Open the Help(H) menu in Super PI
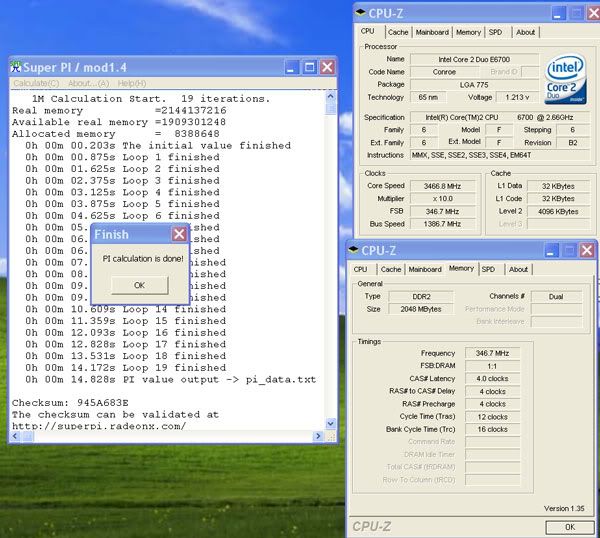 (x=132, y=83)
